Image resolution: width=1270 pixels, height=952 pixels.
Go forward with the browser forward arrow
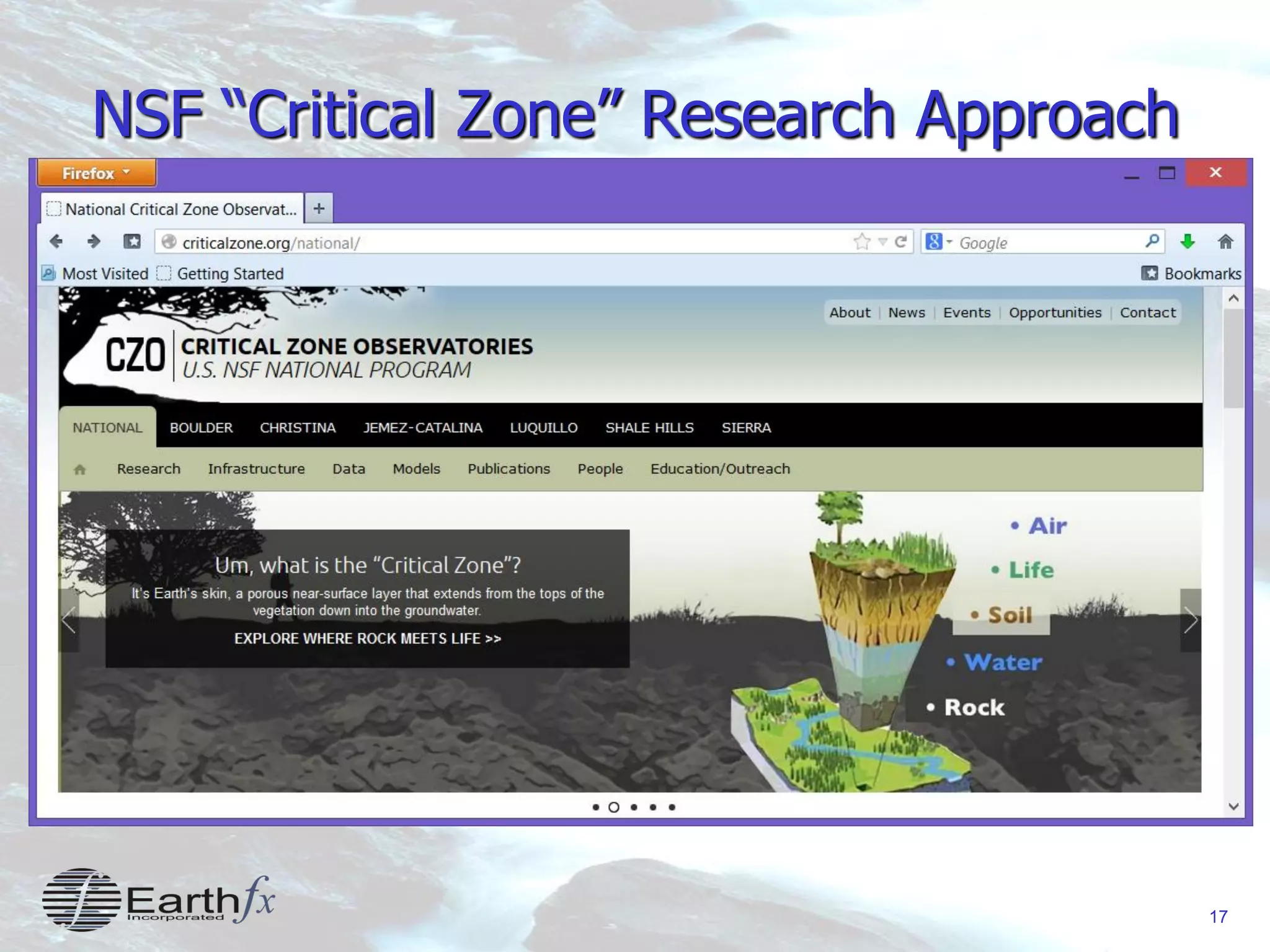click(x=94, y=242)
